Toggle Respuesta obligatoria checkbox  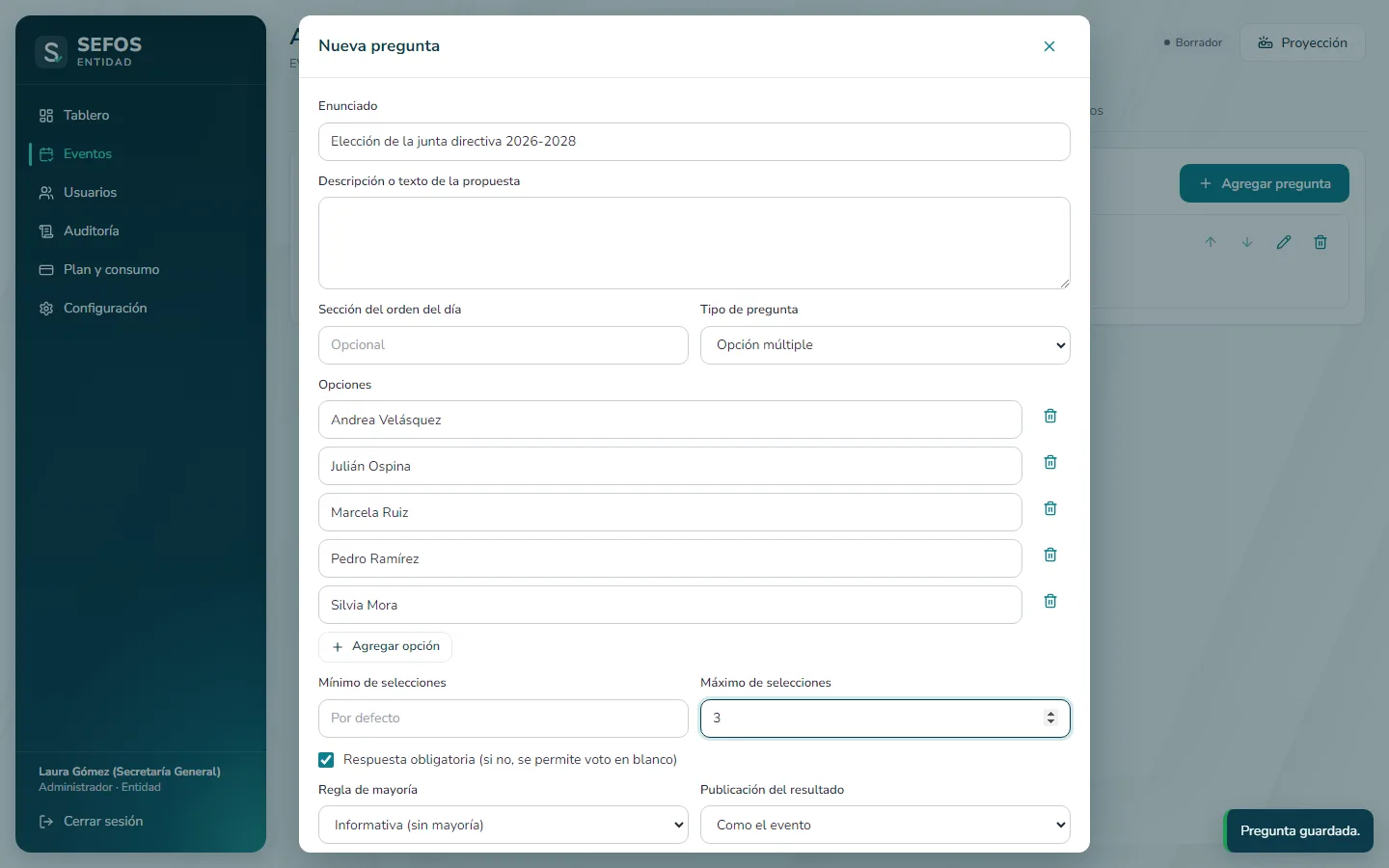pos(326,760)
